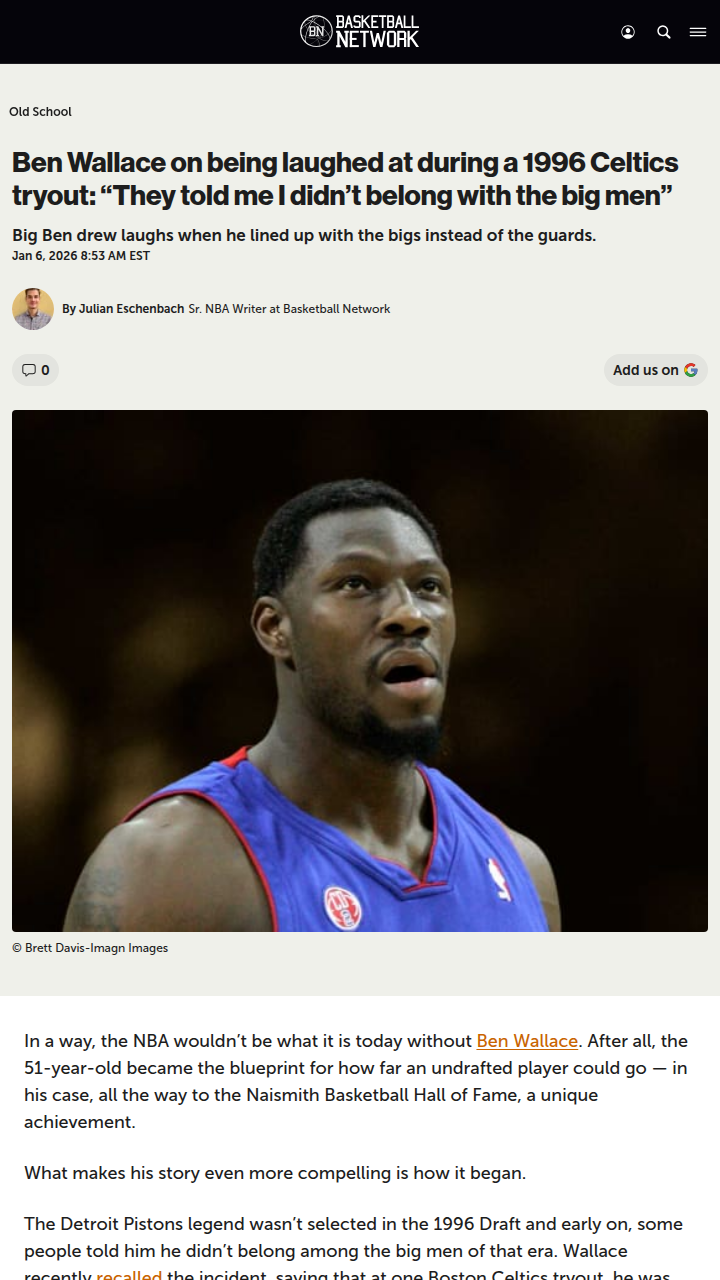
Task: Click the Brett Davis-Imagn Images photo credit
Action: 90,948
